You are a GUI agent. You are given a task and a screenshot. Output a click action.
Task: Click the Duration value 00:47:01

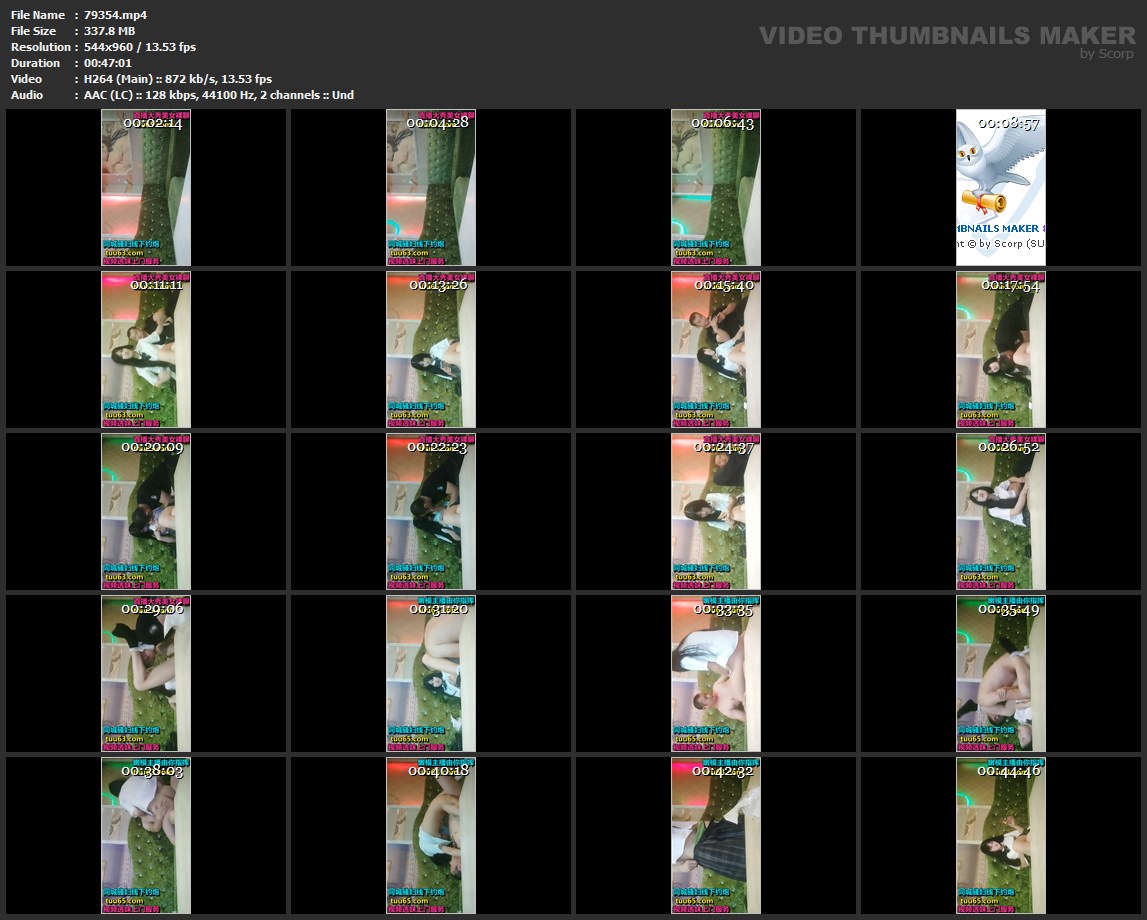(x=108, y=63)
